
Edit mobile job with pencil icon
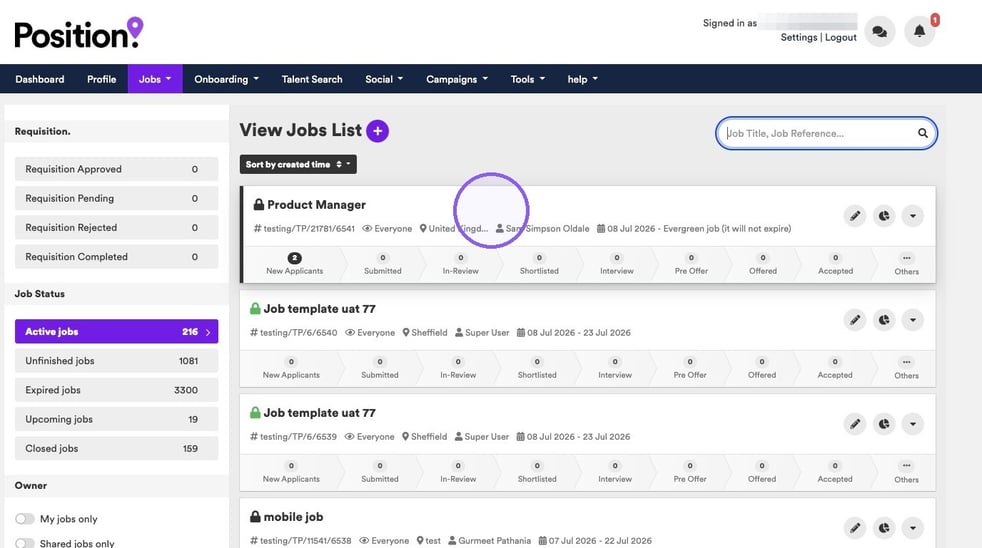click(x=855, y=528)
